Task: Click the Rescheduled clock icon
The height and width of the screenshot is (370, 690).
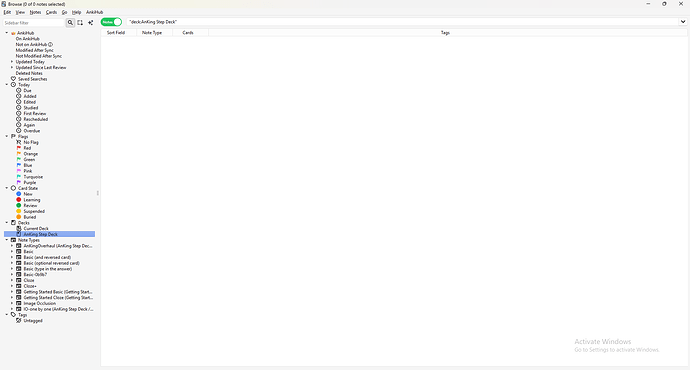Action: tap(18, 119)
